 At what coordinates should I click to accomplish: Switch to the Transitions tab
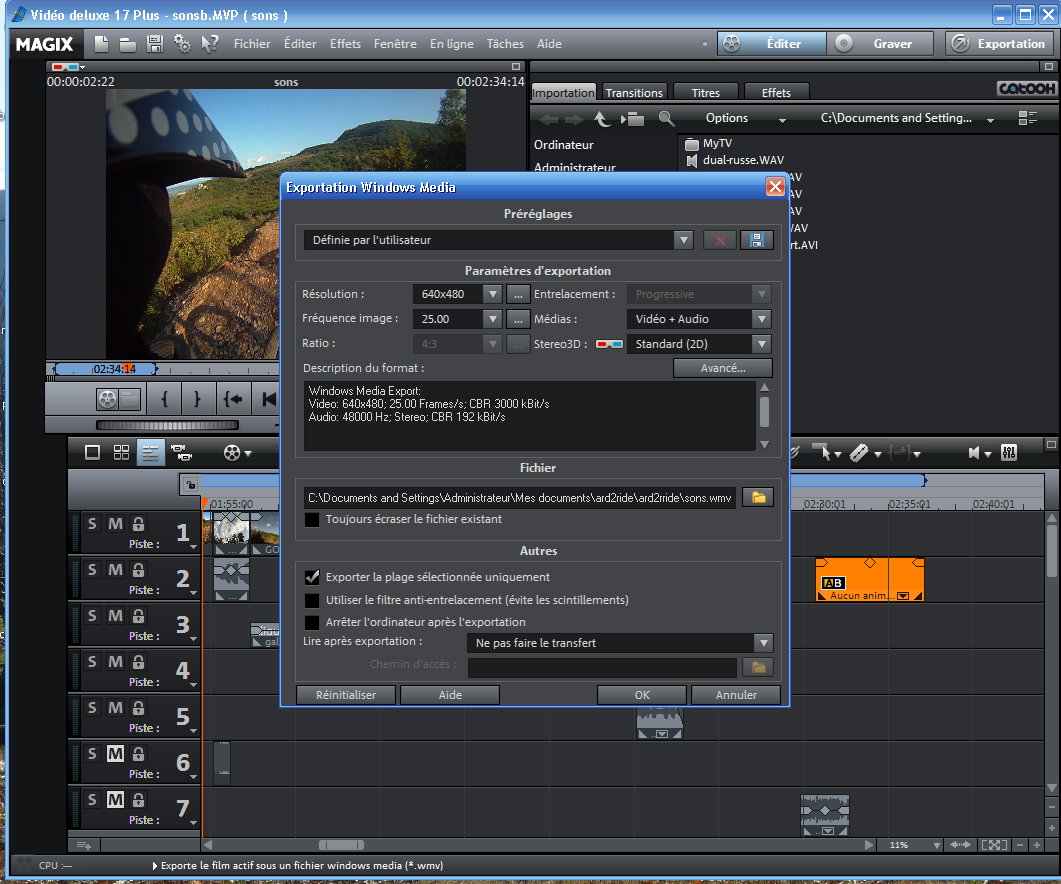(x=634, y=93)
